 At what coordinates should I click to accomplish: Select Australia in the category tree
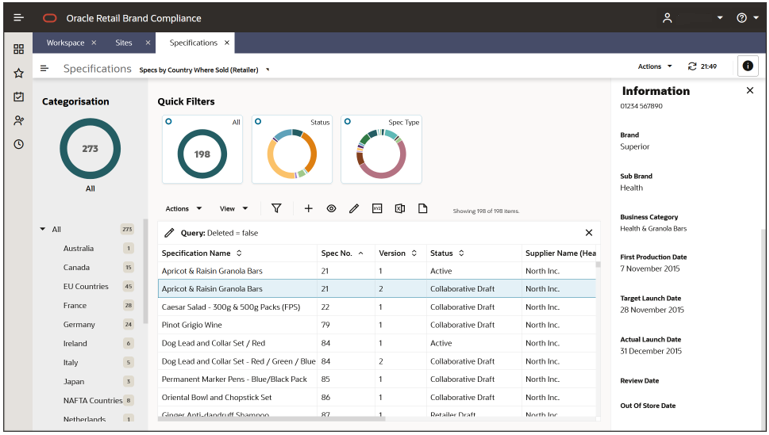pos(78,248)
